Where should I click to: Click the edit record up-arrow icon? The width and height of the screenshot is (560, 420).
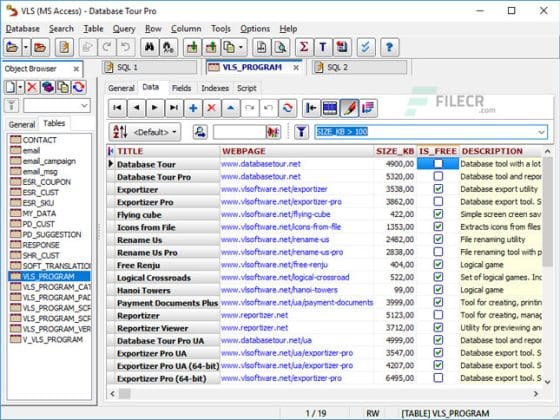point(231,108)
